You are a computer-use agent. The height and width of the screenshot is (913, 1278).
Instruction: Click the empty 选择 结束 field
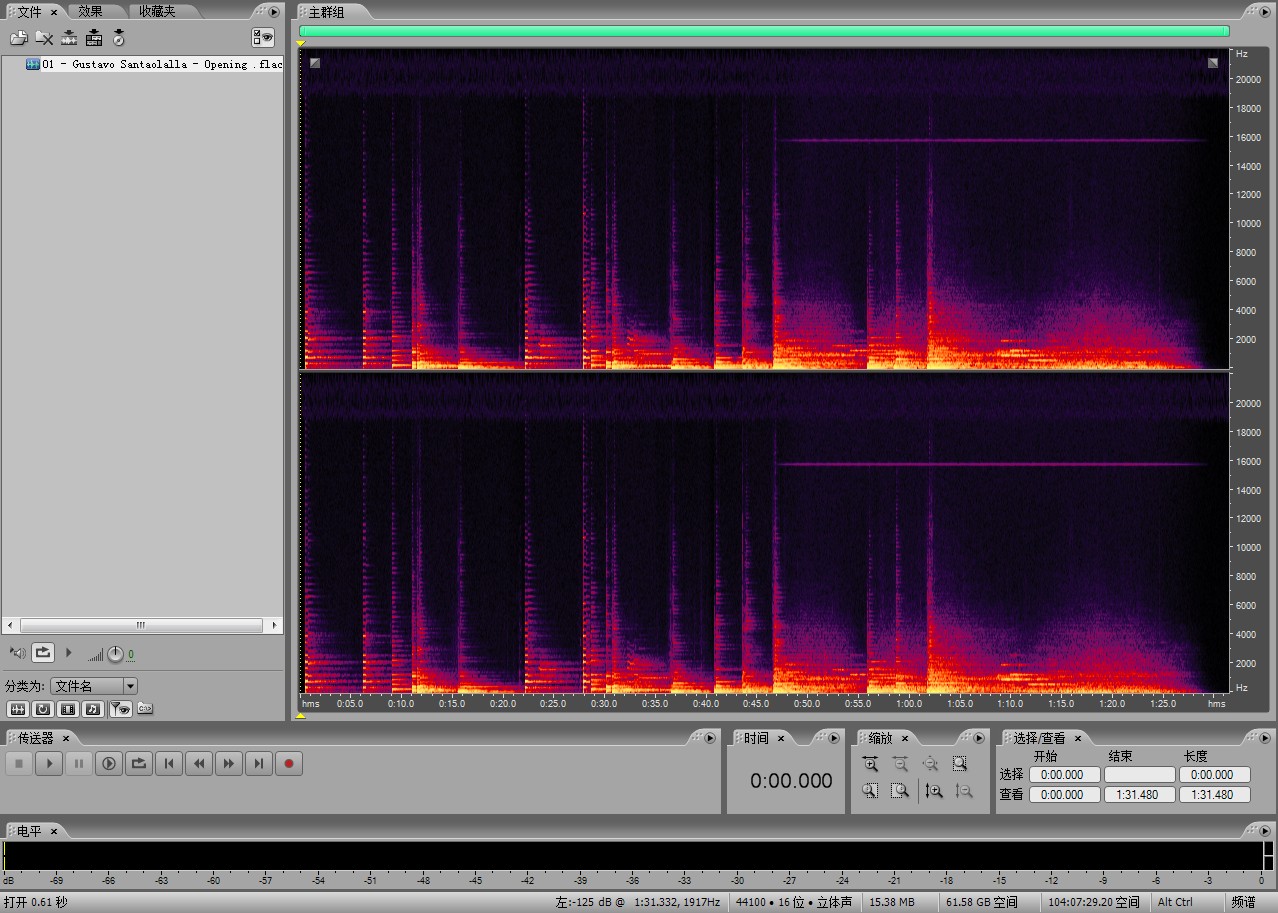(x=1140, y=774)
